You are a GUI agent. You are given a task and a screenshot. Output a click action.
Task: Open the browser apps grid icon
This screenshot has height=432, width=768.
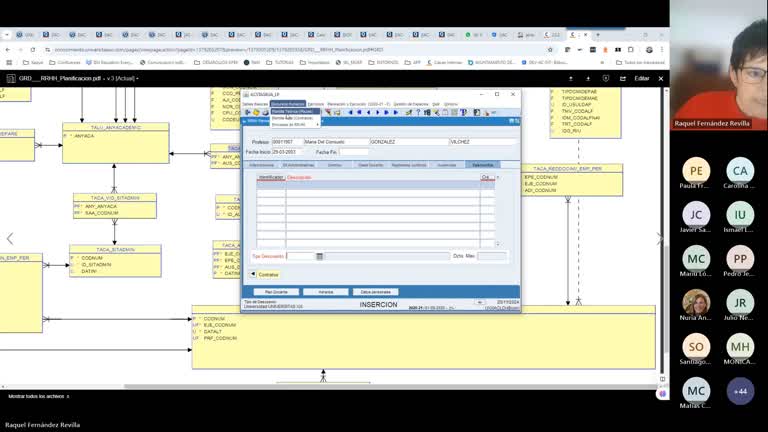tap(9, 62)
